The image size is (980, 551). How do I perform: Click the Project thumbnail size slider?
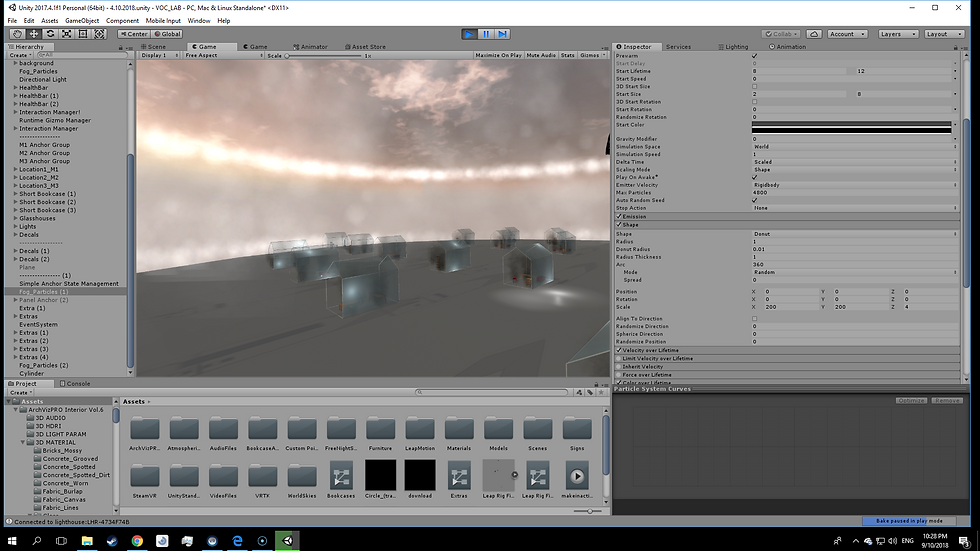[588, 511]
